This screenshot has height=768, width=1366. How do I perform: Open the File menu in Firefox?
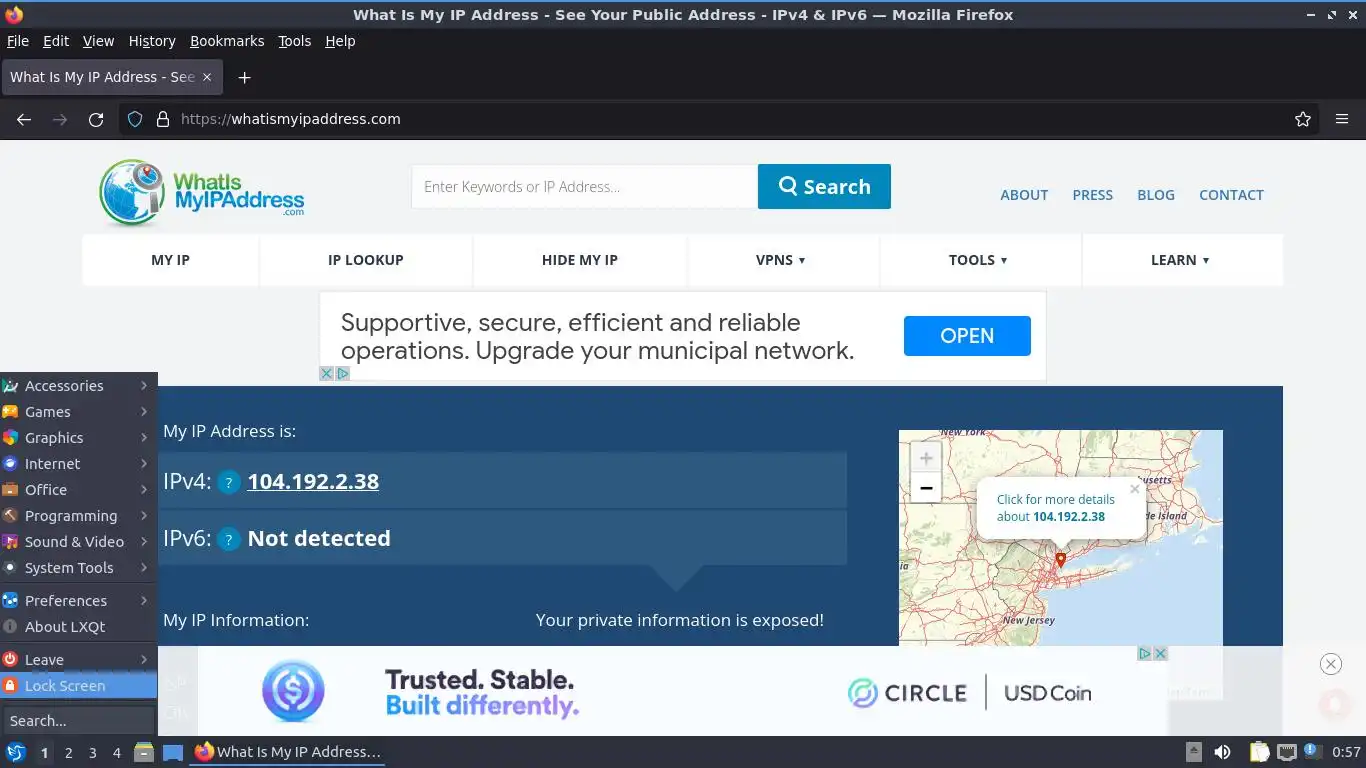[x=18, y=41]
